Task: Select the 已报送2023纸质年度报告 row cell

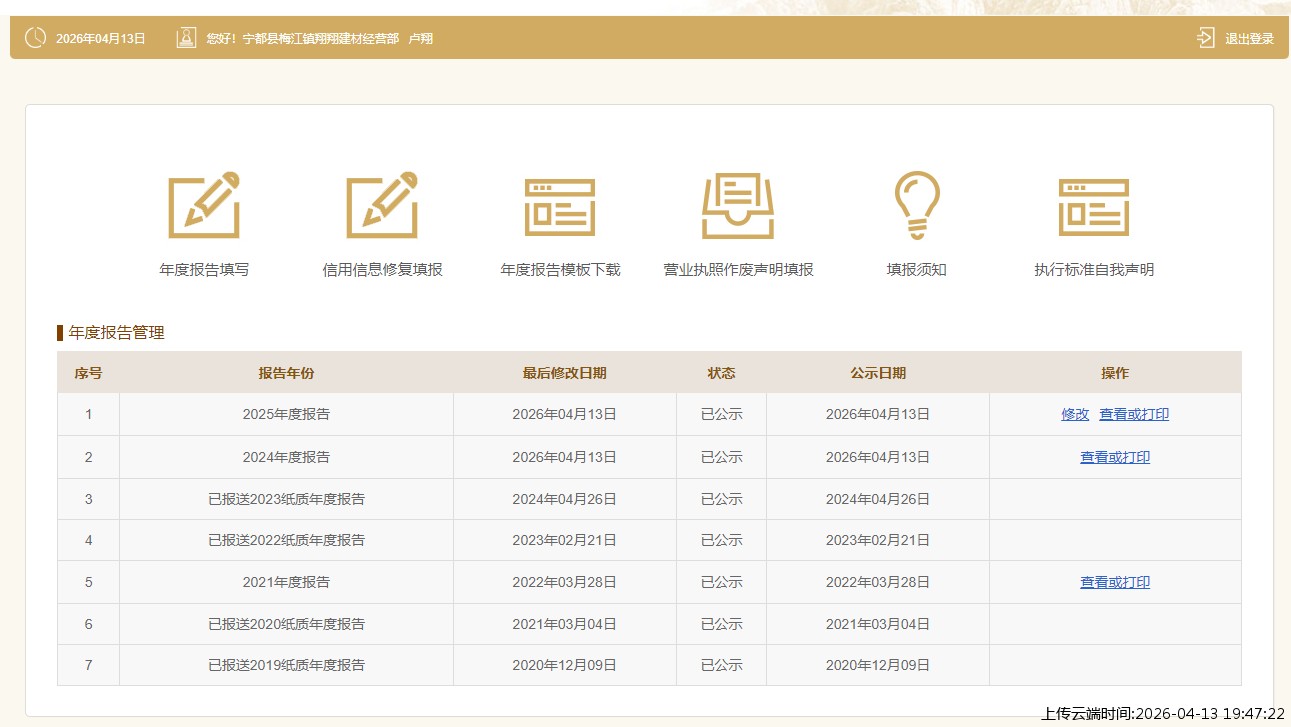Action: pyautogui.click(x=286, y=499)
